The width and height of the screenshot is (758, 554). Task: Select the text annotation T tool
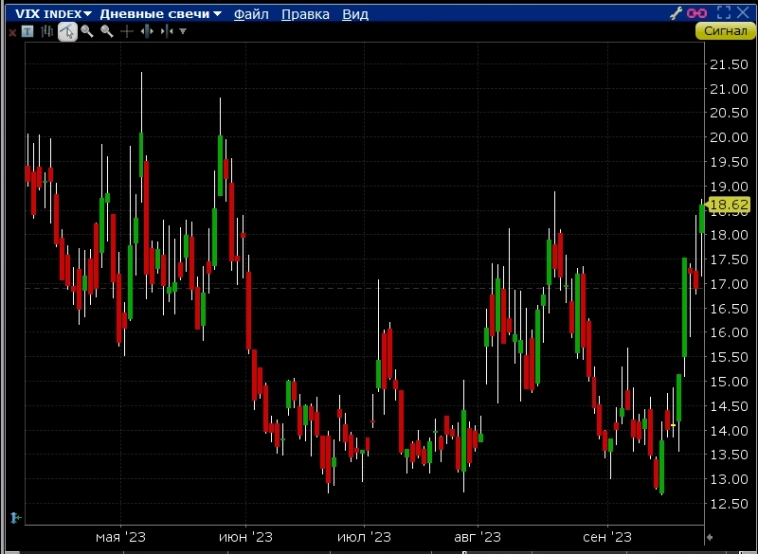[x=27, y=31]
